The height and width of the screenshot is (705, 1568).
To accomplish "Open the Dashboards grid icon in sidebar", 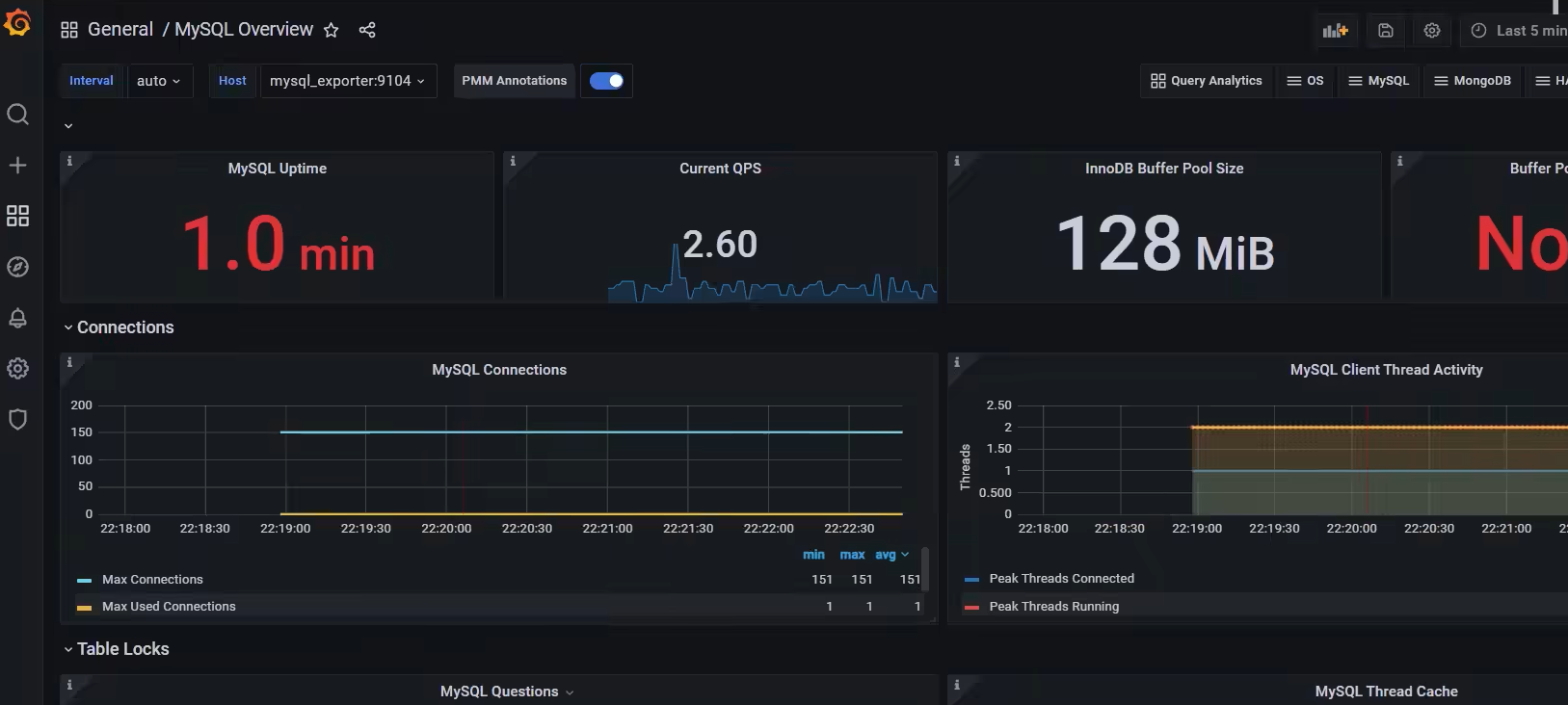I will (x=17, y=216).
